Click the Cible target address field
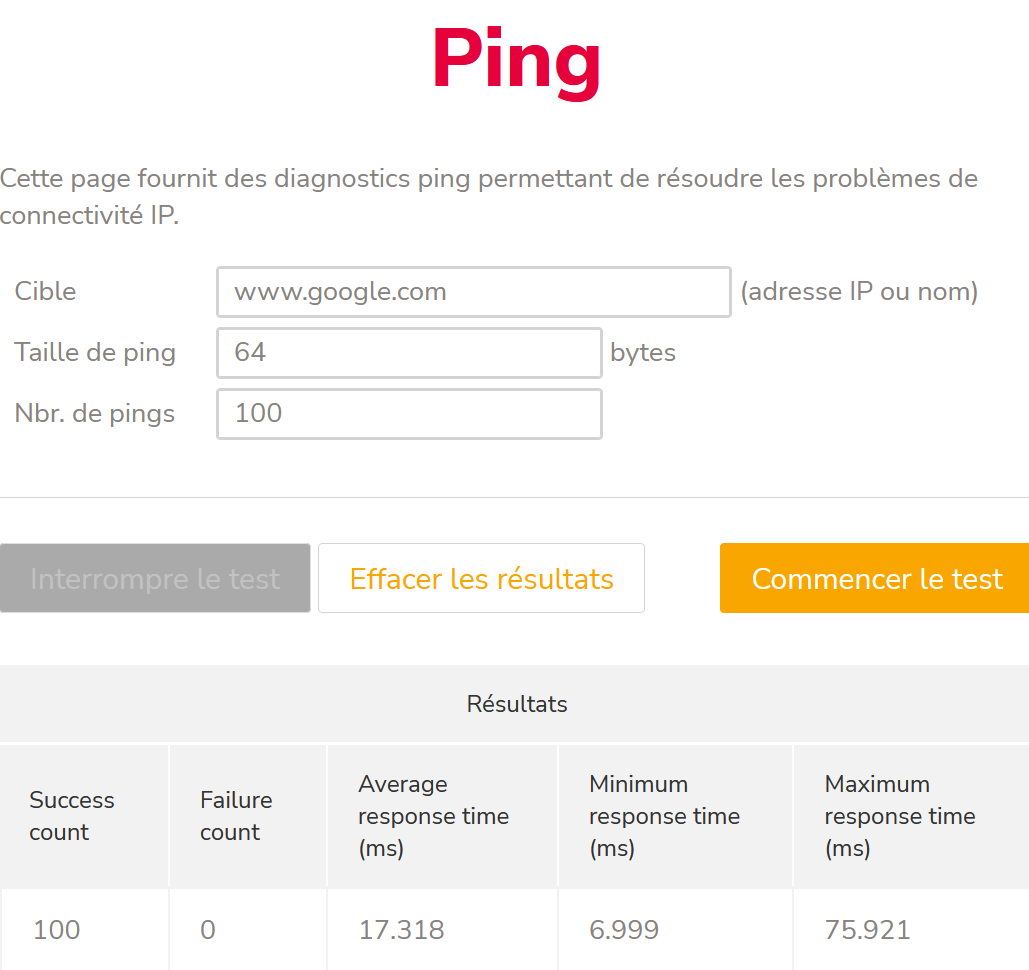This screenshot has width=1029, height=970. click(x=473, y=292)
